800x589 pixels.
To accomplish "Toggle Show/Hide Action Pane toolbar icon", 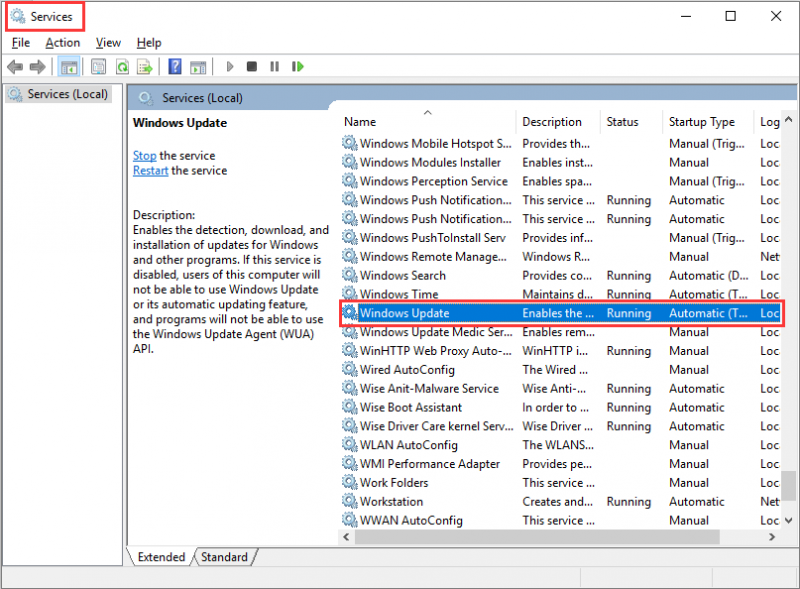I will pyautogui.click(x=198, y=67).
